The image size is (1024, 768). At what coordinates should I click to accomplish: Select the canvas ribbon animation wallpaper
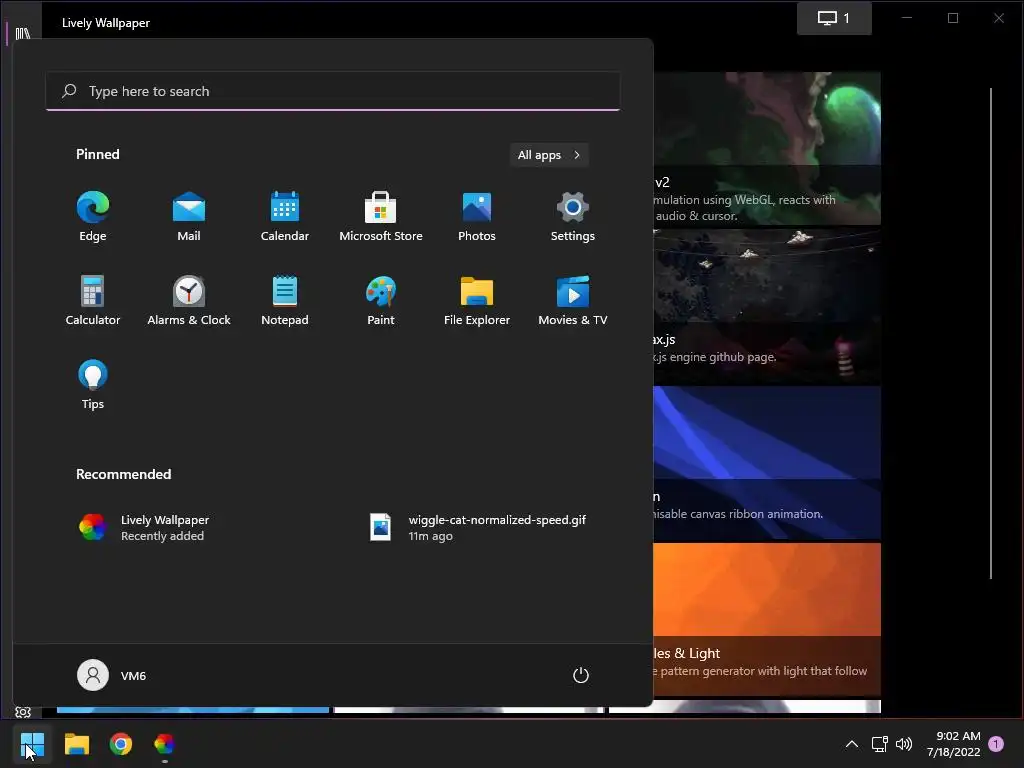click(x=767, y=462)
